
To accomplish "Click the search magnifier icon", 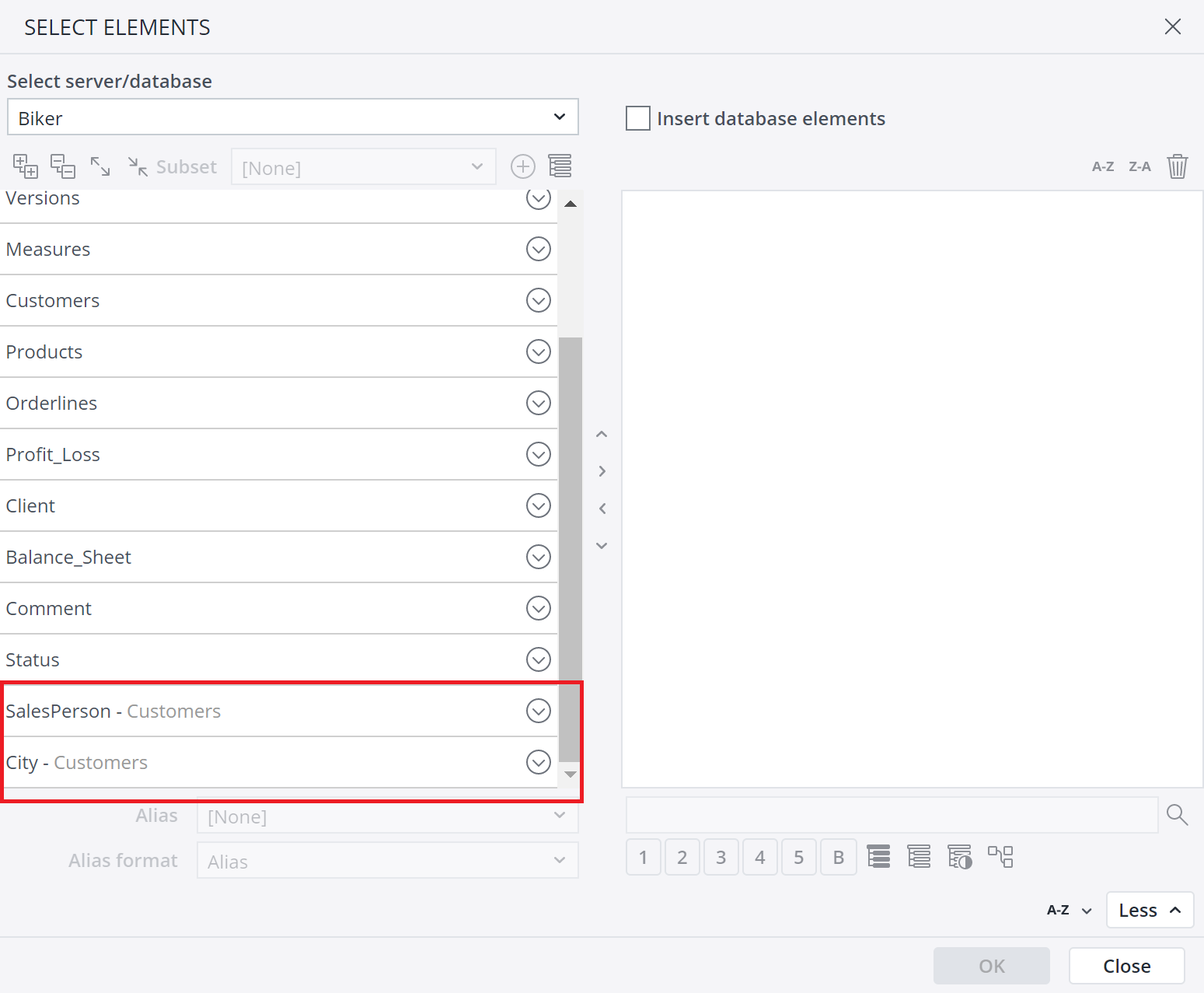I will (1177, 815).
